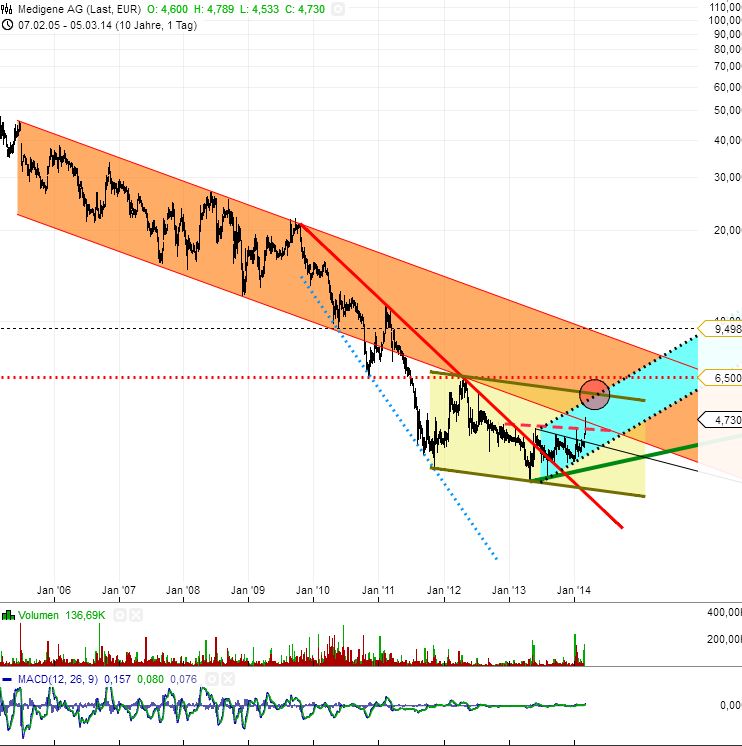
Task: Click the O: 4,600 open value
Action: pos(167,9)
